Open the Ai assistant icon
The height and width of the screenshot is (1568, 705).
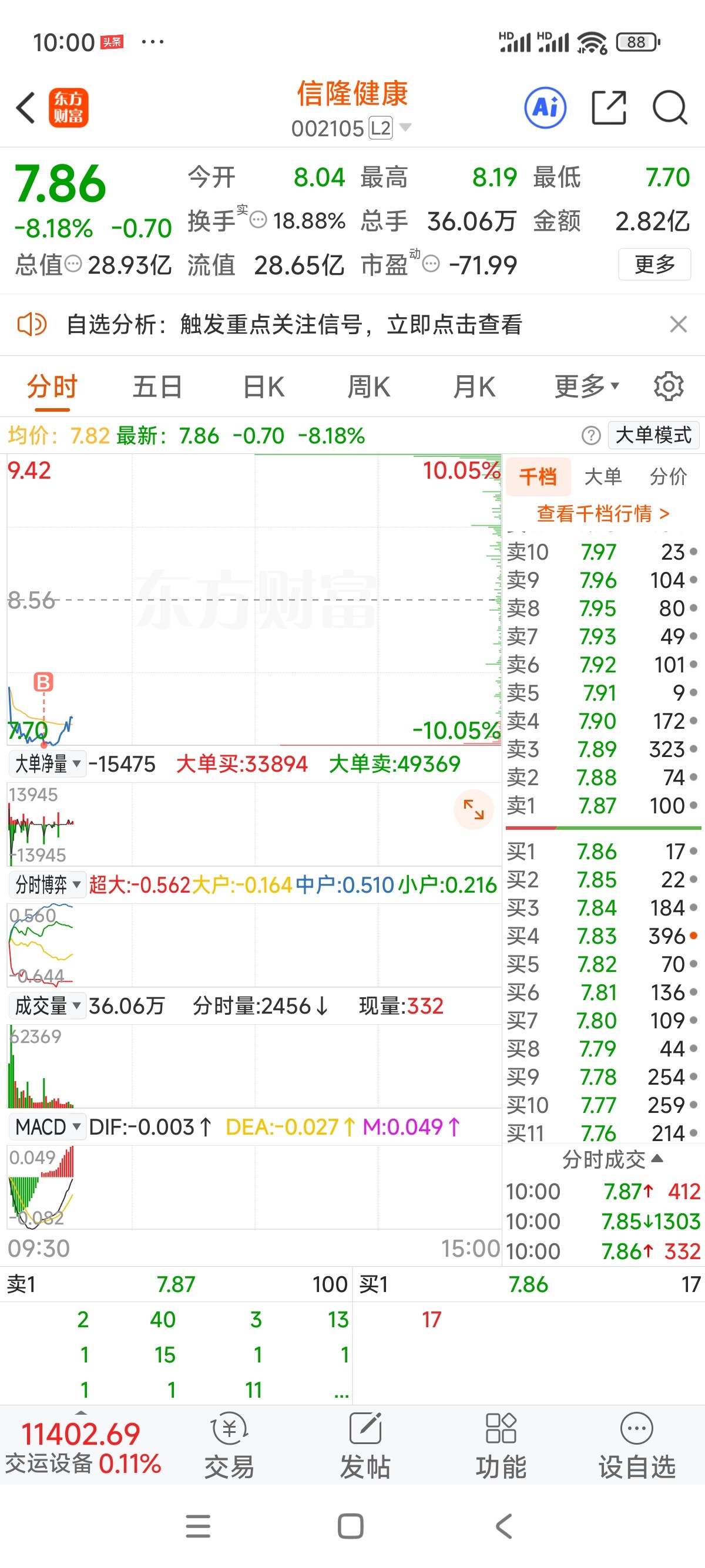pos(545,107)
